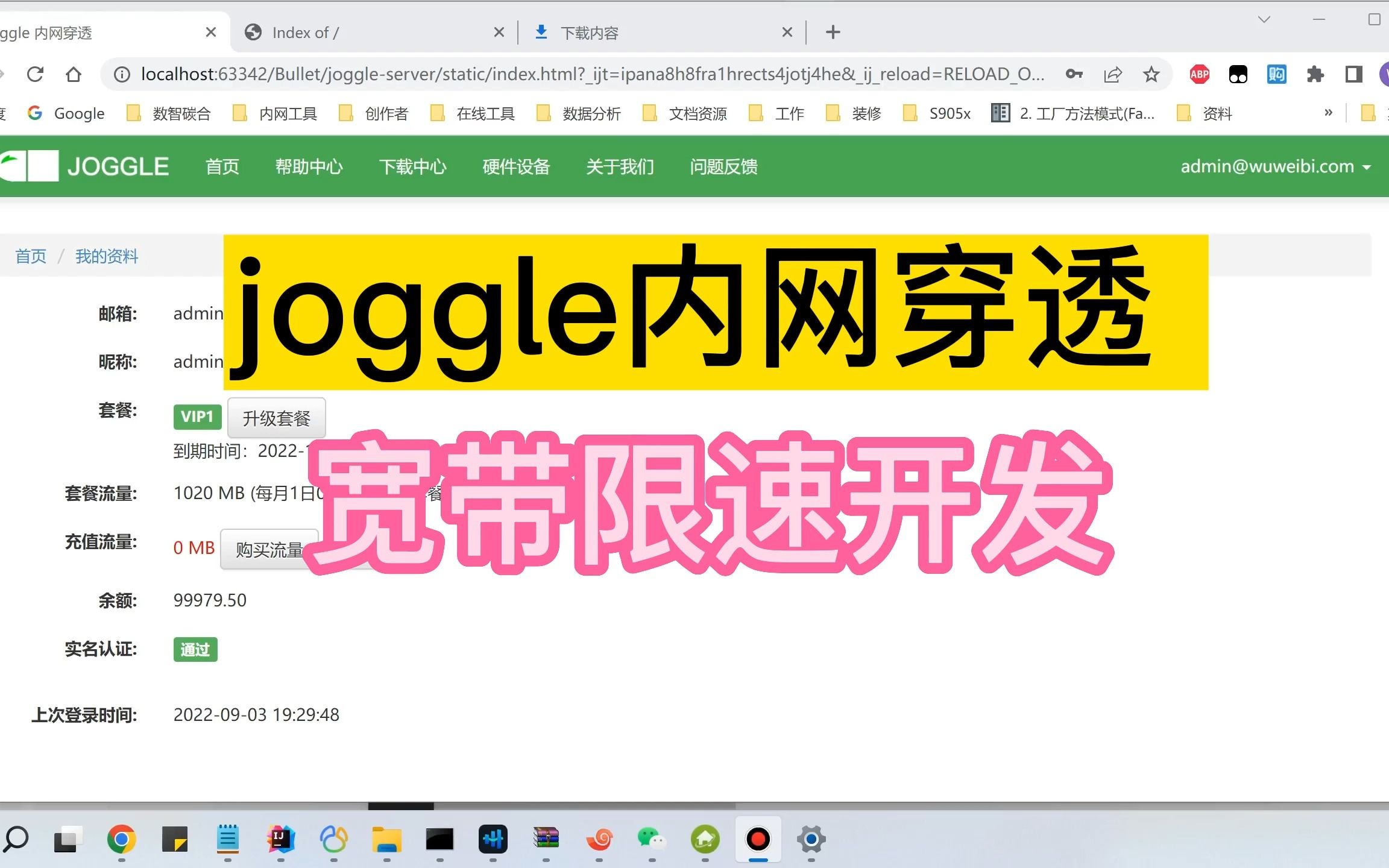Open the screen recorder taskbar icon
The height and width of the screenshot is (868, 1389).
coord(758,839)
